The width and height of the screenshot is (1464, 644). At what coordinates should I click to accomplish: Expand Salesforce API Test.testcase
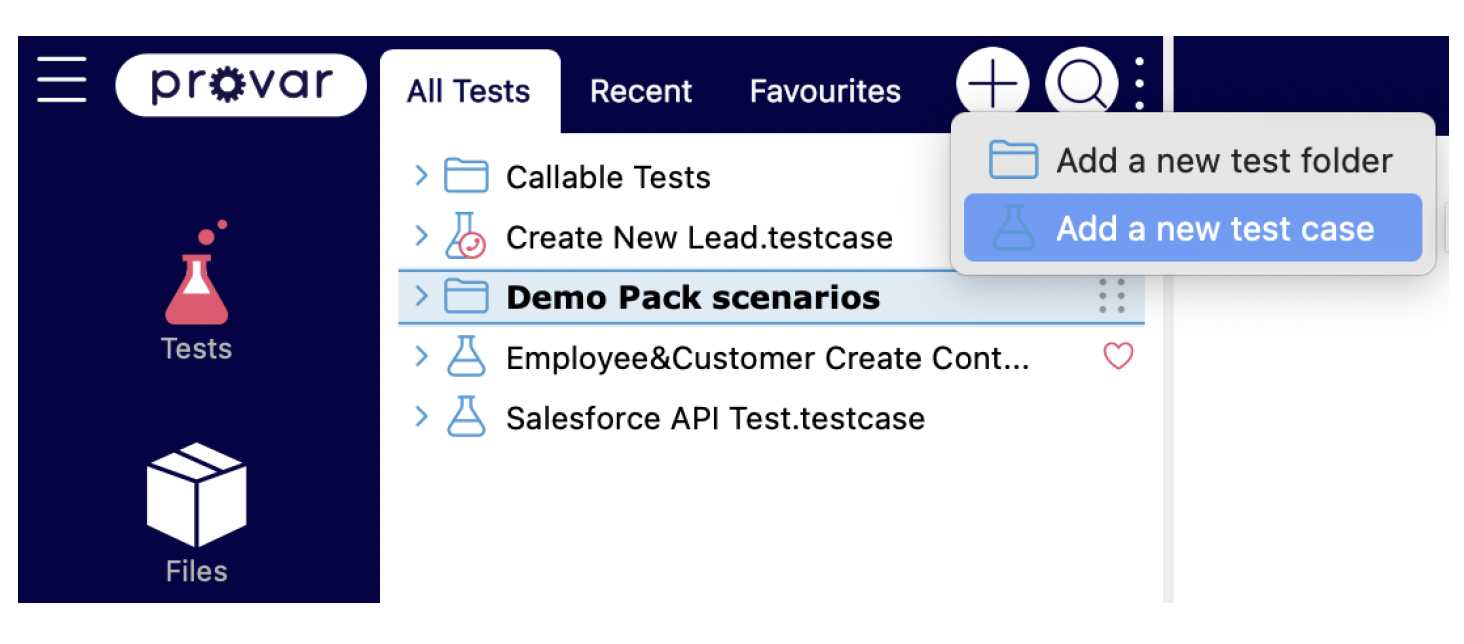coord(421,416)
